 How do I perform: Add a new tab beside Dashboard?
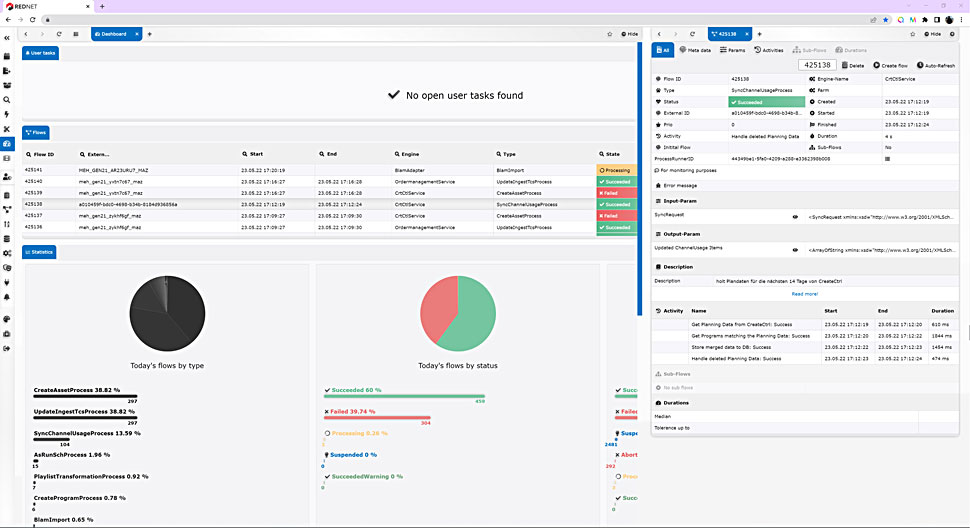coord(150,34)
